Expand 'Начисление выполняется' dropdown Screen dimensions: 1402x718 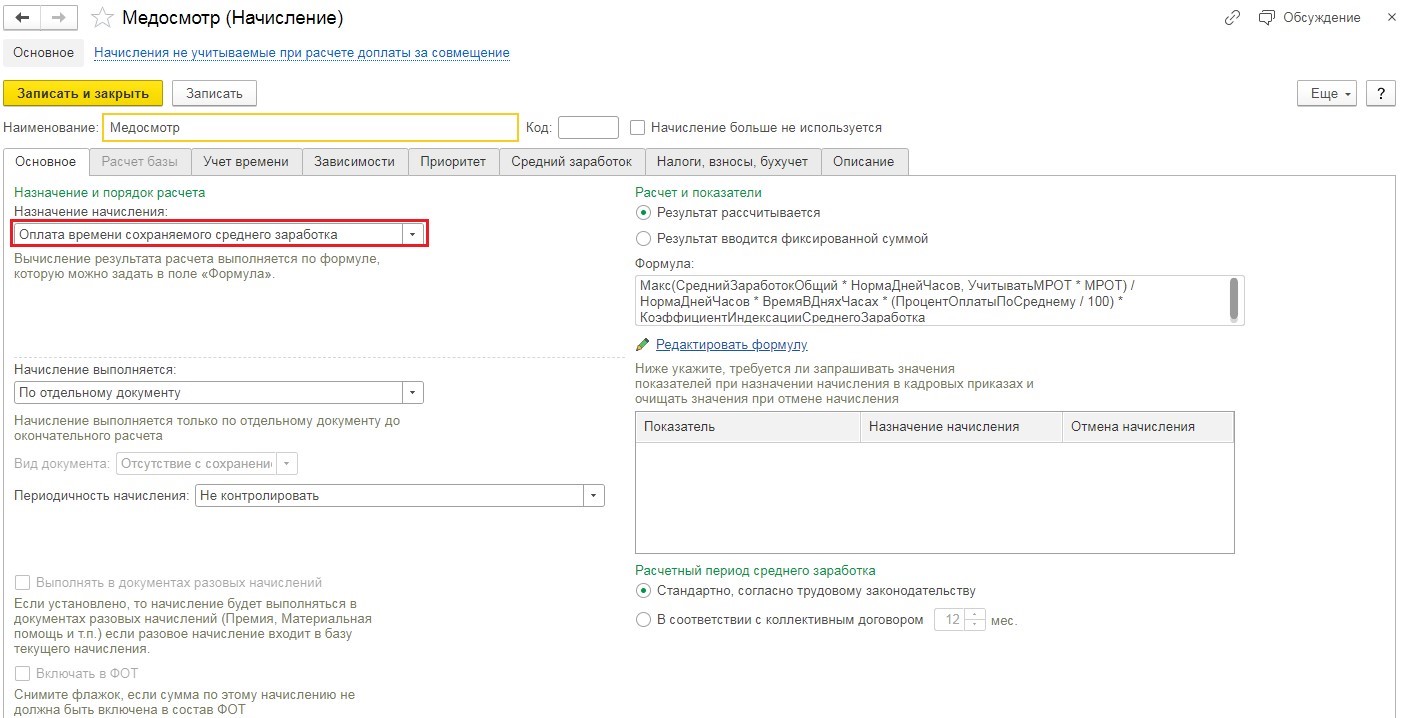point(412,393)
